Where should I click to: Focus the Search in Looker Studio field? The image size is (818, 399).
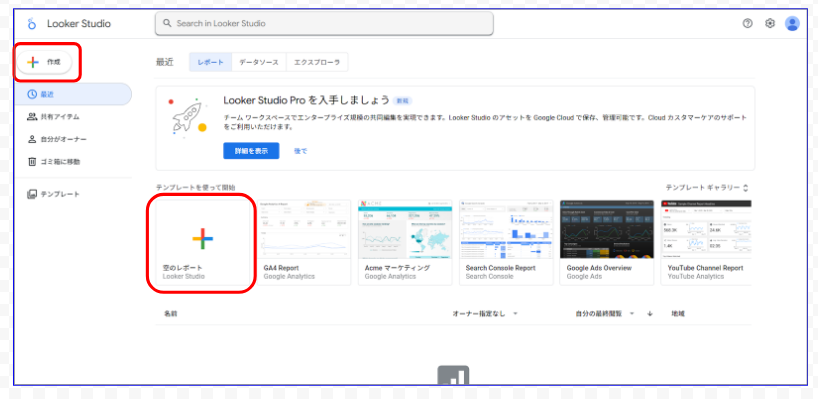point(324,23)
